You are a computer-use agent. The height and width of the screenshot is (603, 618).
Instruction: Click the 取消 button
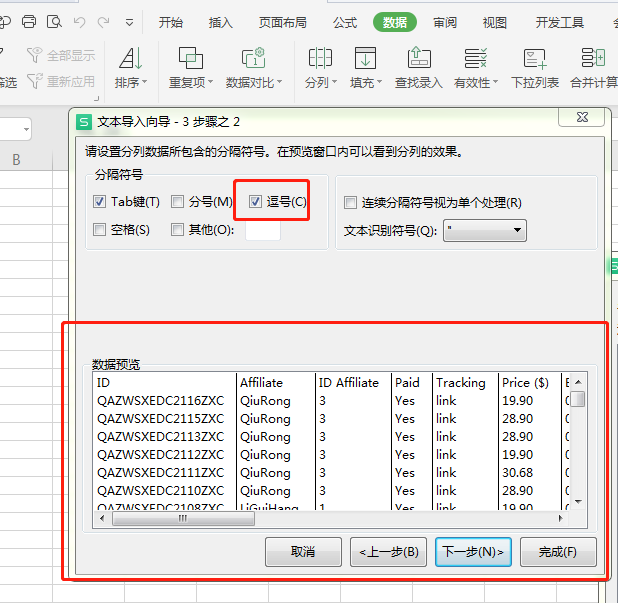point(303,552)
